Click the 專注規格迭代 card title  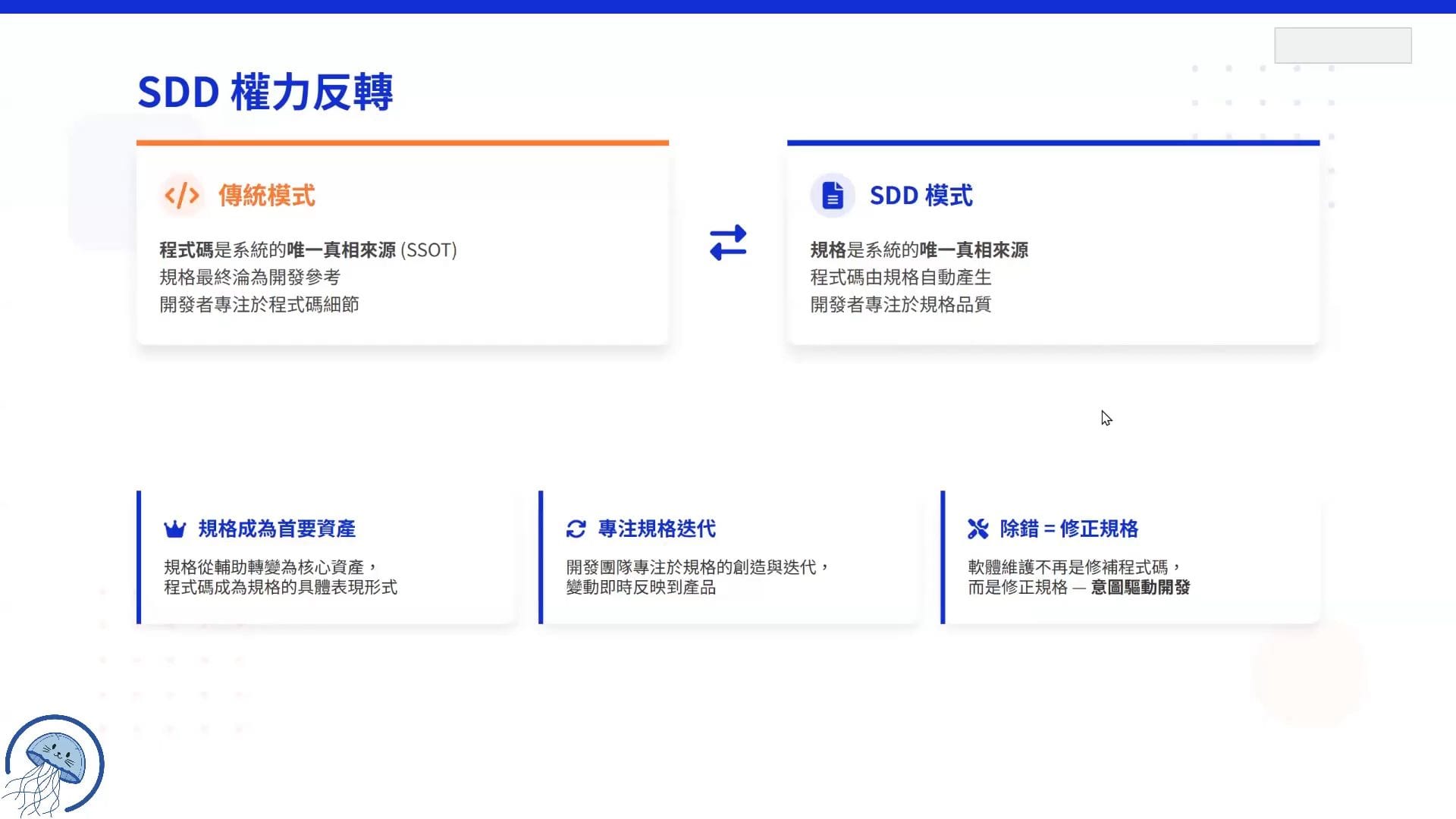pyautogui.click(x=657, y=529)
